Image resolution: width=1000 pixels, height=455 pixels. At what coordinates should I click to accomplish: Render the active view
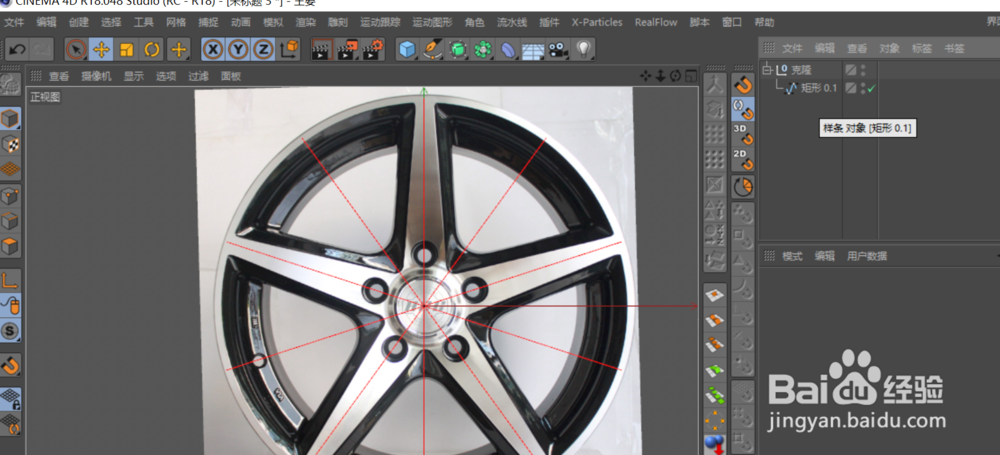(x=323, y=49)
